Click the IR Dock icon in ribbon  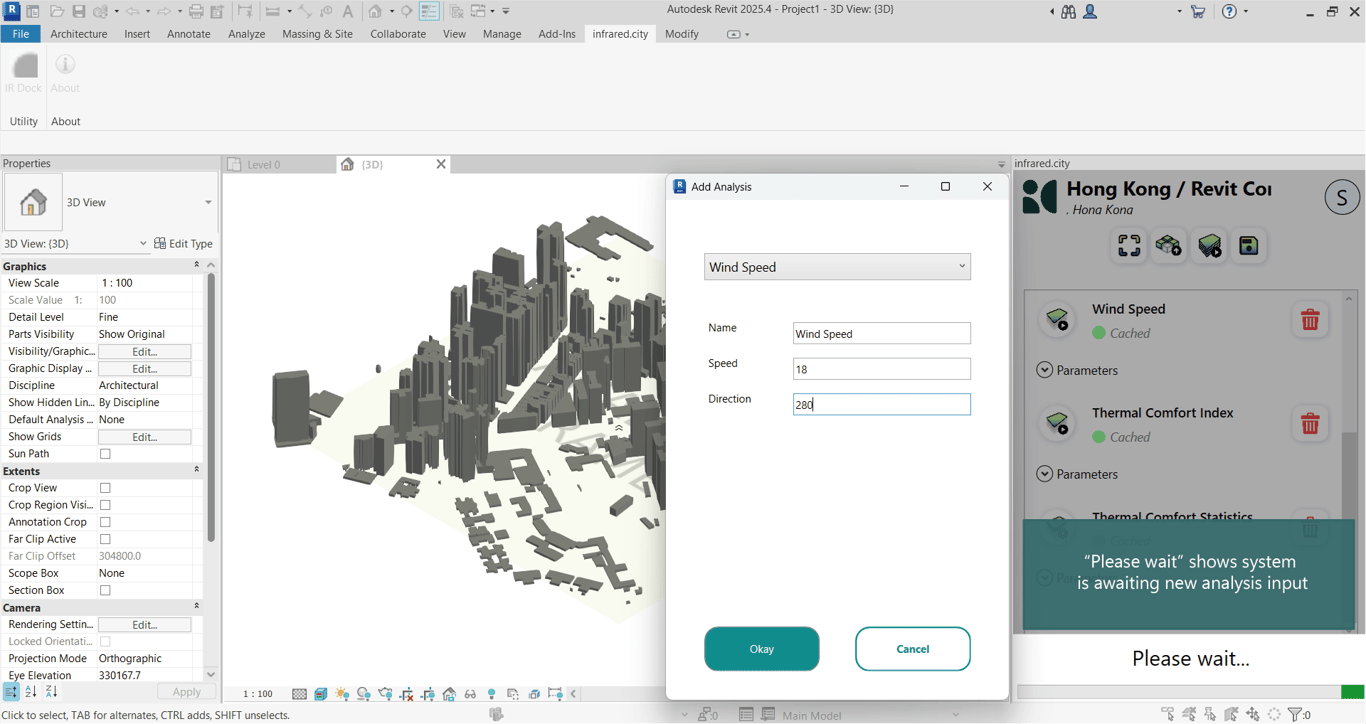24,67
